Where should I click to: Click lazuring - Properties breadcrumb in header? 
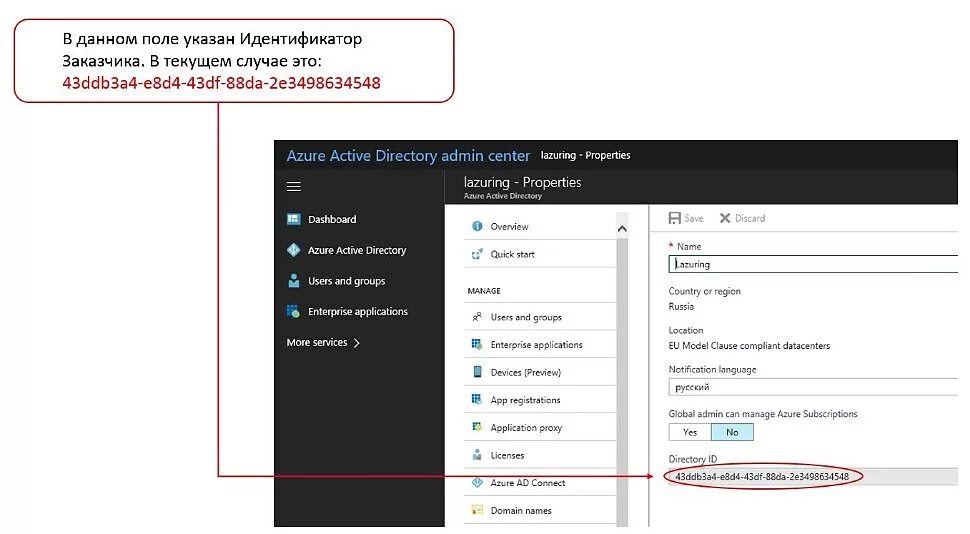click(585, 155)
